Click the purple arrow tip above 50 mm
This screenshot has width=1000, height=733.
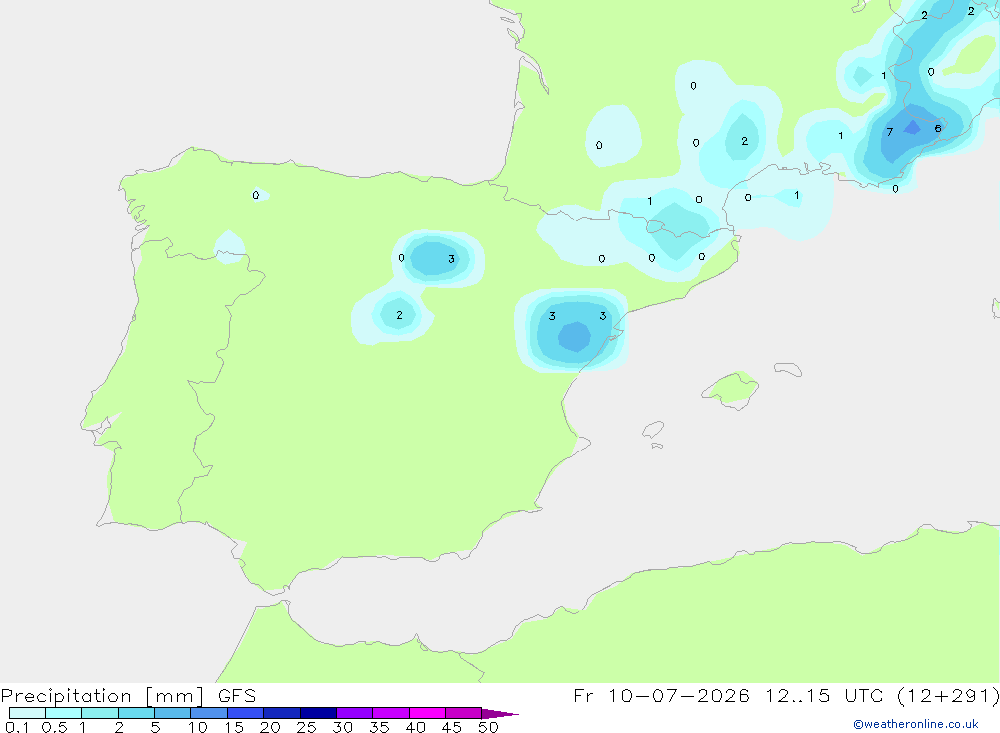click(x=500, y=713)
